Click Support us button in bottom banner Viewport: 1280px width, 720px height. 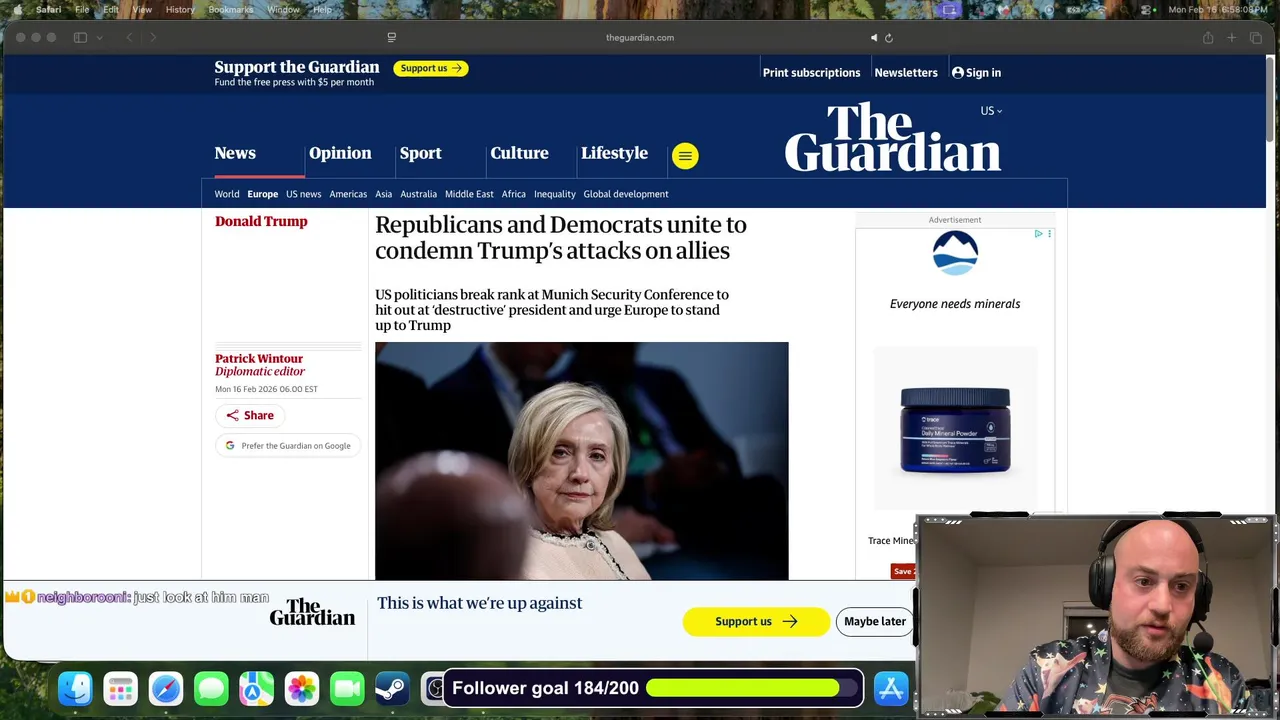coord(756,621)
